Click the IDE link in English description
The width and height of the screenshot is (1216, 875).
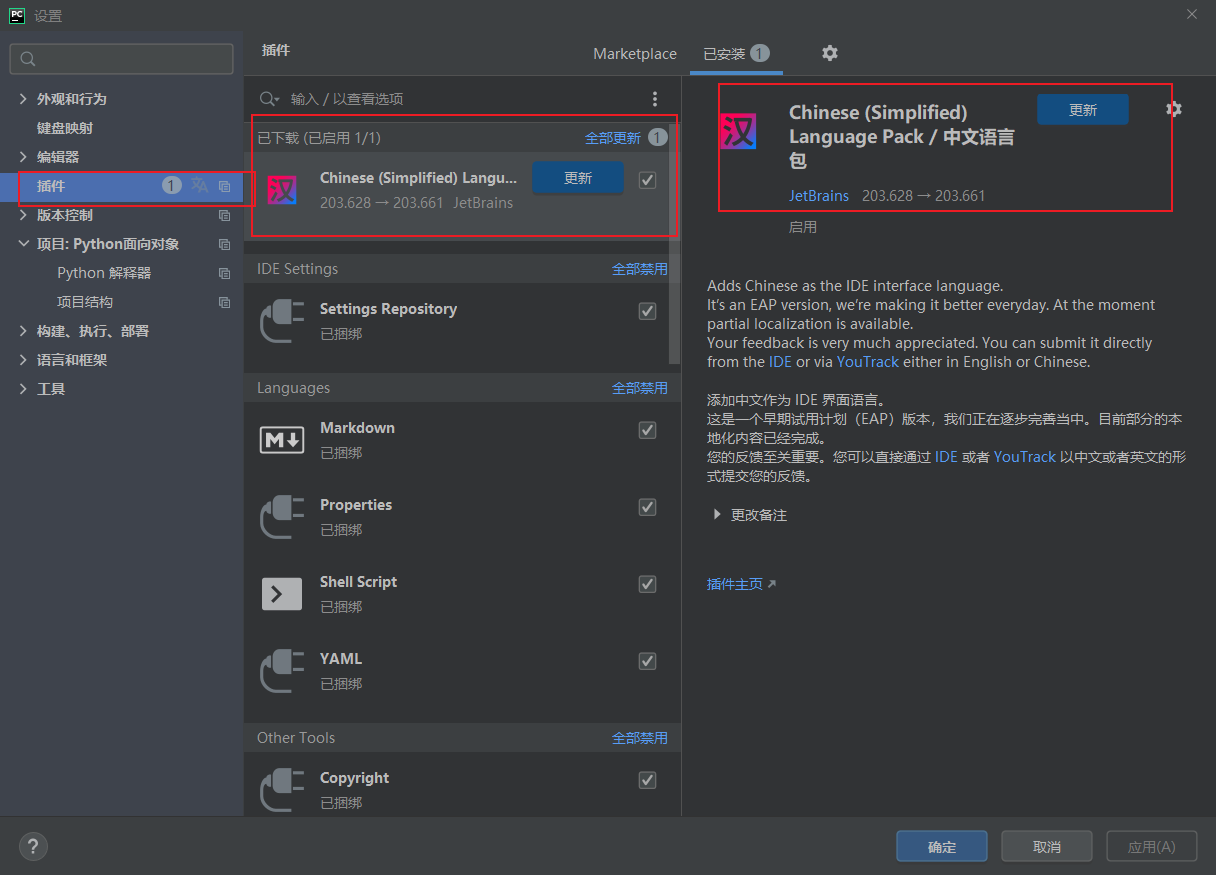tap(780, 362)
